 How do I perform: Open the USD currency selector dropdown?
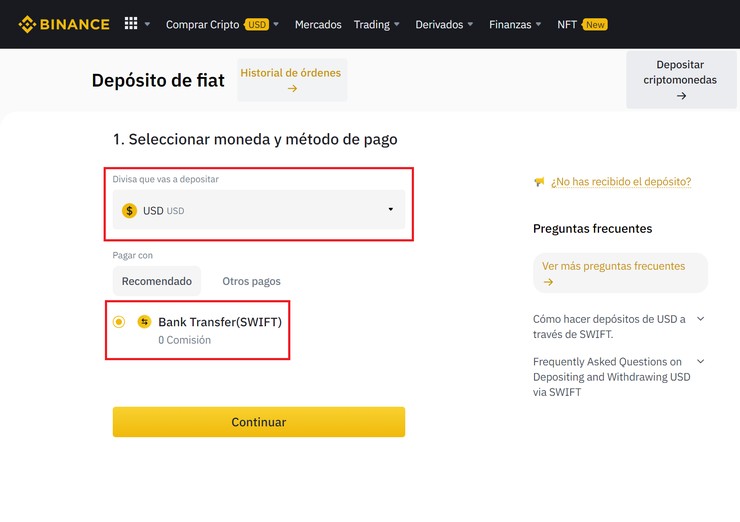point(259,210)
